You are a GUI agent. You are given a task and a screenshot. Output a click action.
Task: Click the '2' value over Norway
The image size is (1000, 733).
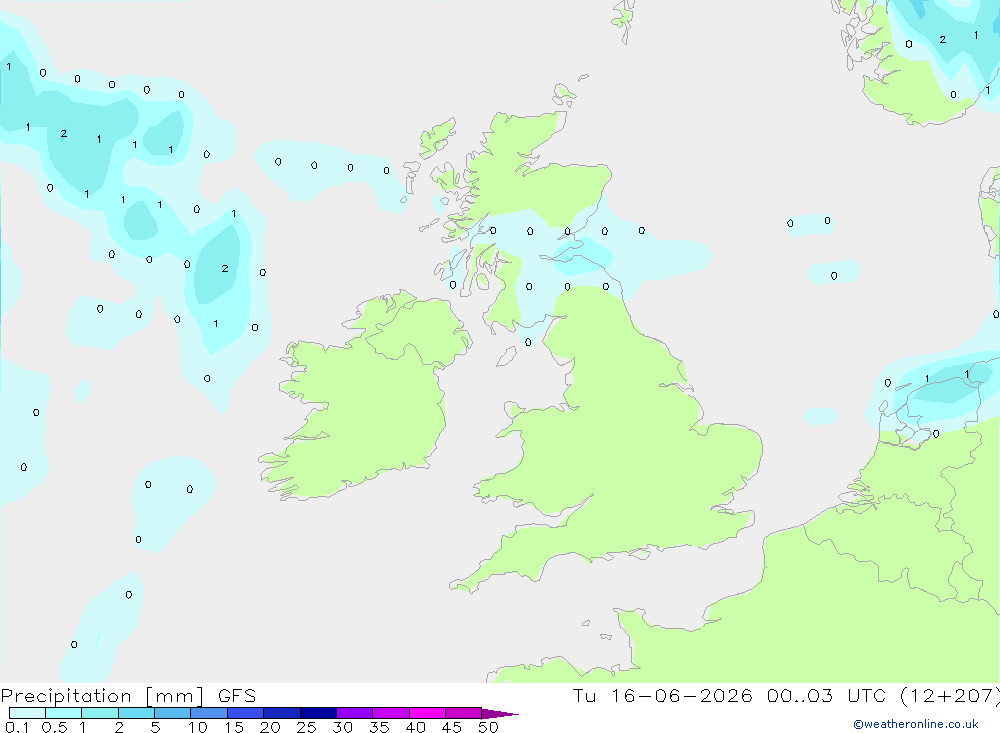tap(943, 40)
